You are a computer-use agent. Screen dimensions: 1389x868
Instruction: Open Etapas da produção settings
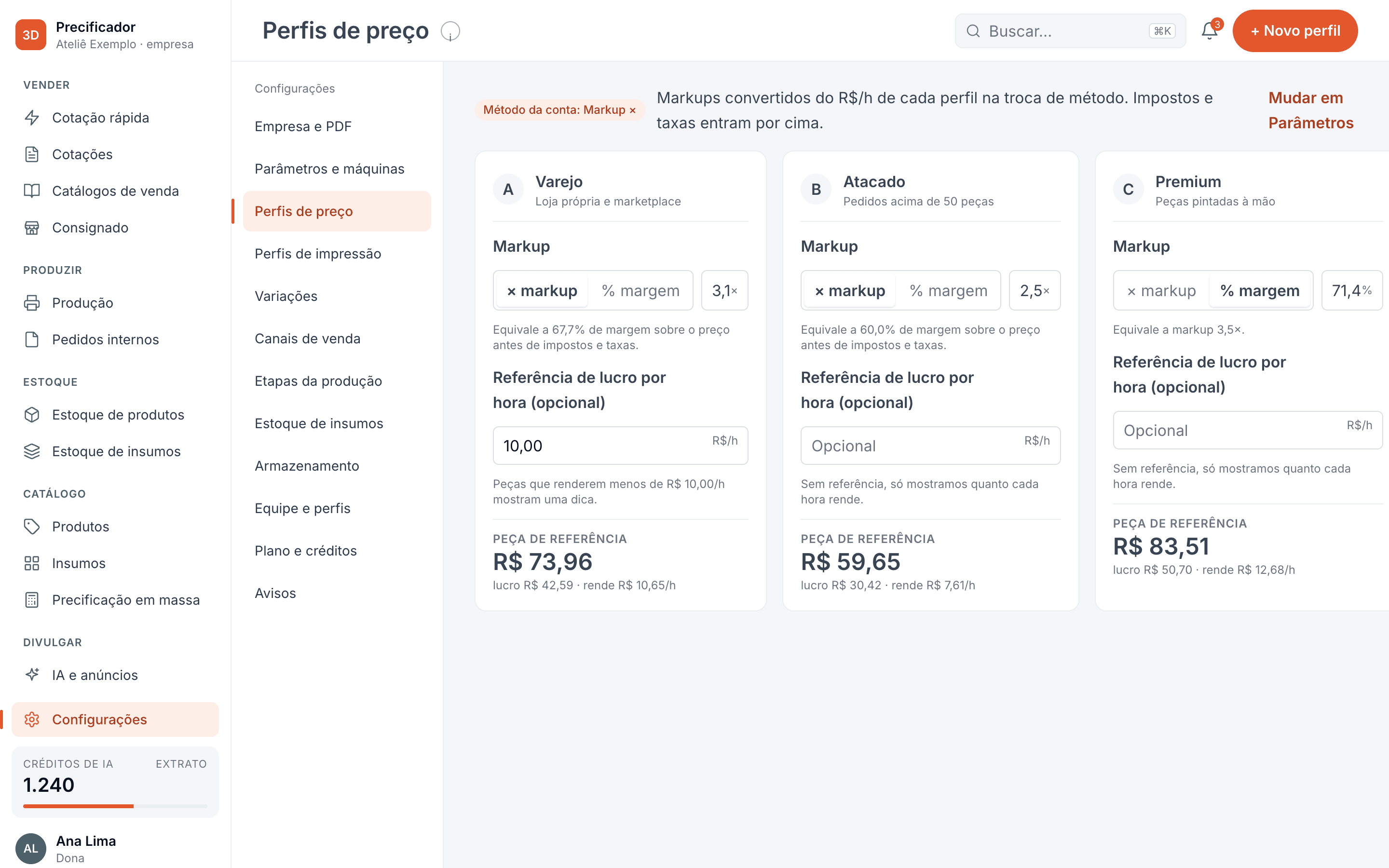click(337, 381)
